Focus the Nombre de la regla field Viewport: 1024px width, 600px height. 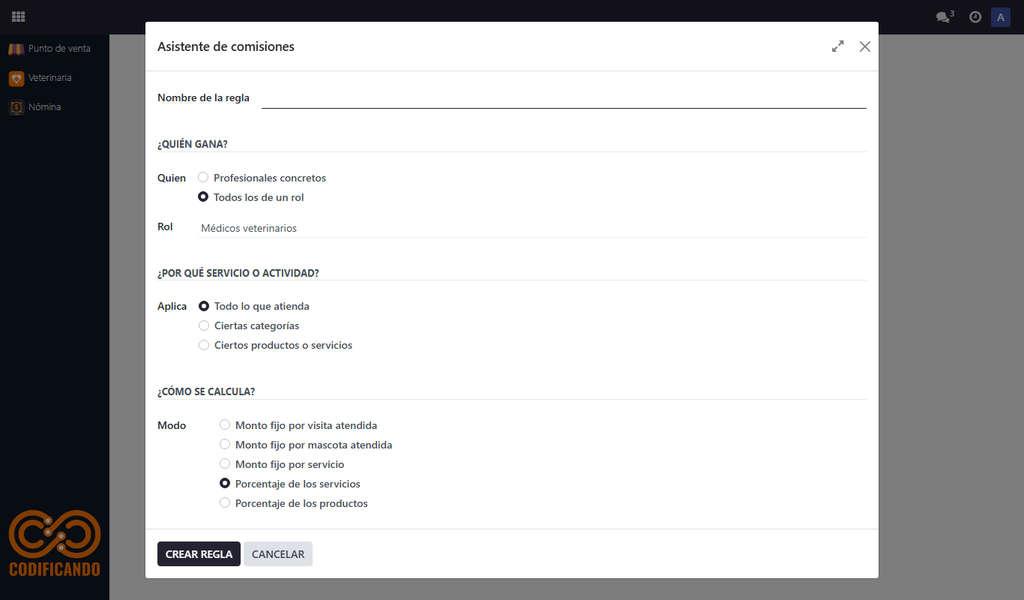(x=564, y=98)
